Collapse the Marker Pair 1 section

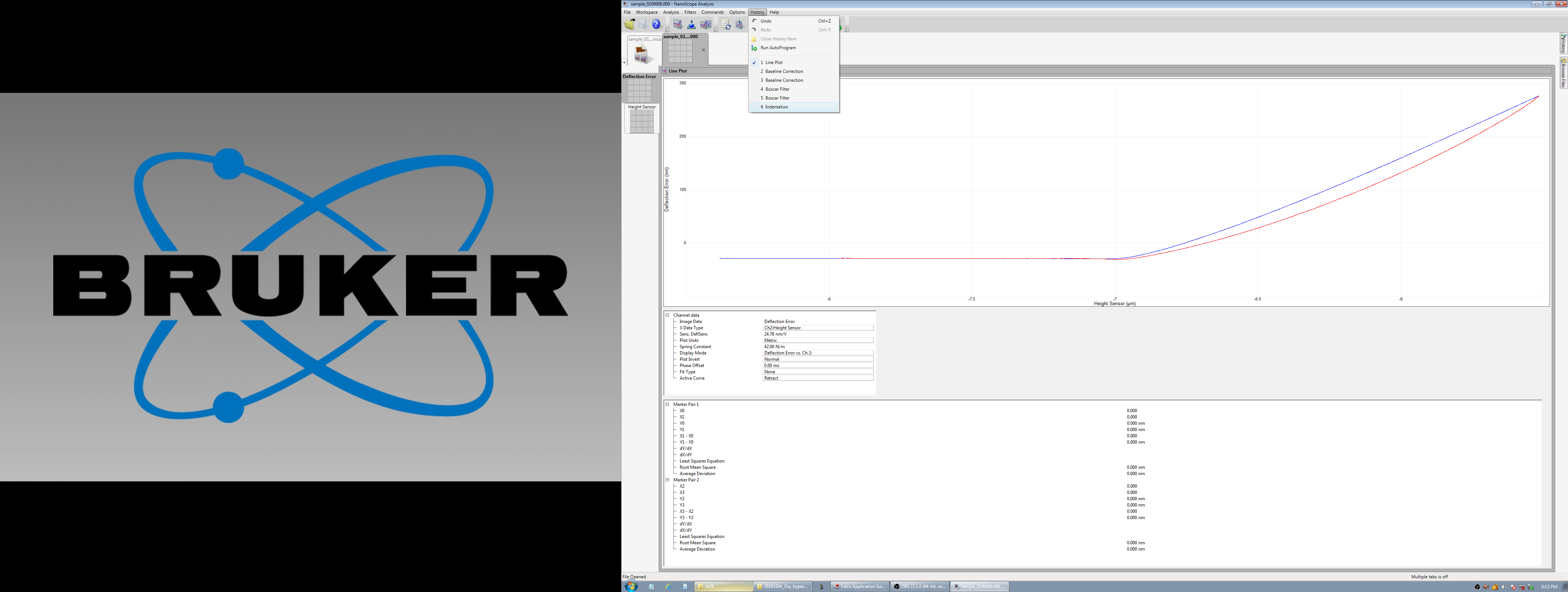(x=667, y=404)
